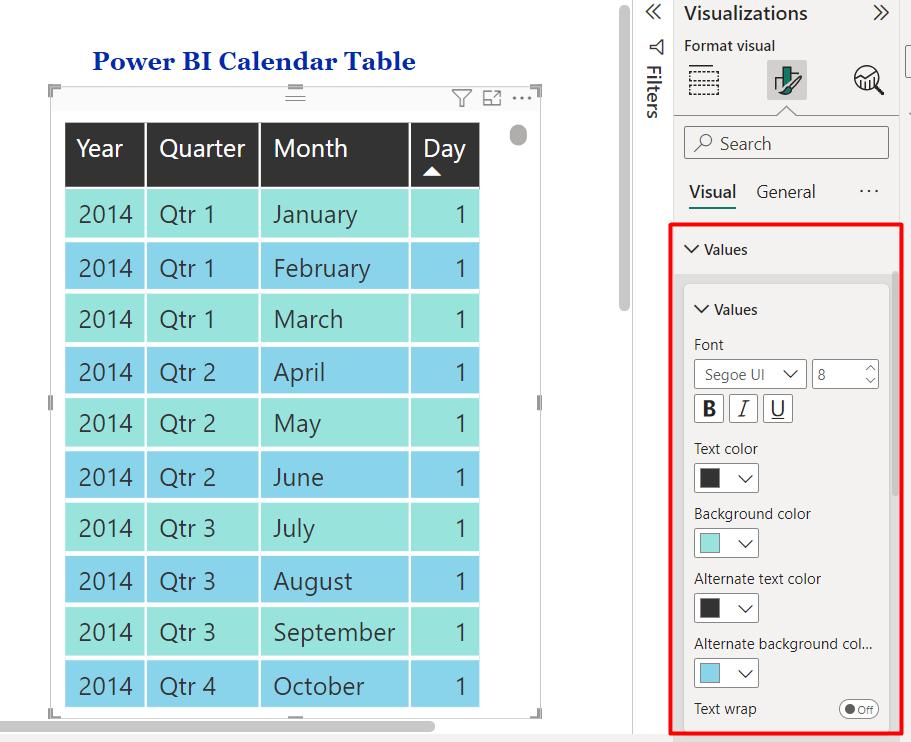Collapse the inner Values card

coord(701,309)
